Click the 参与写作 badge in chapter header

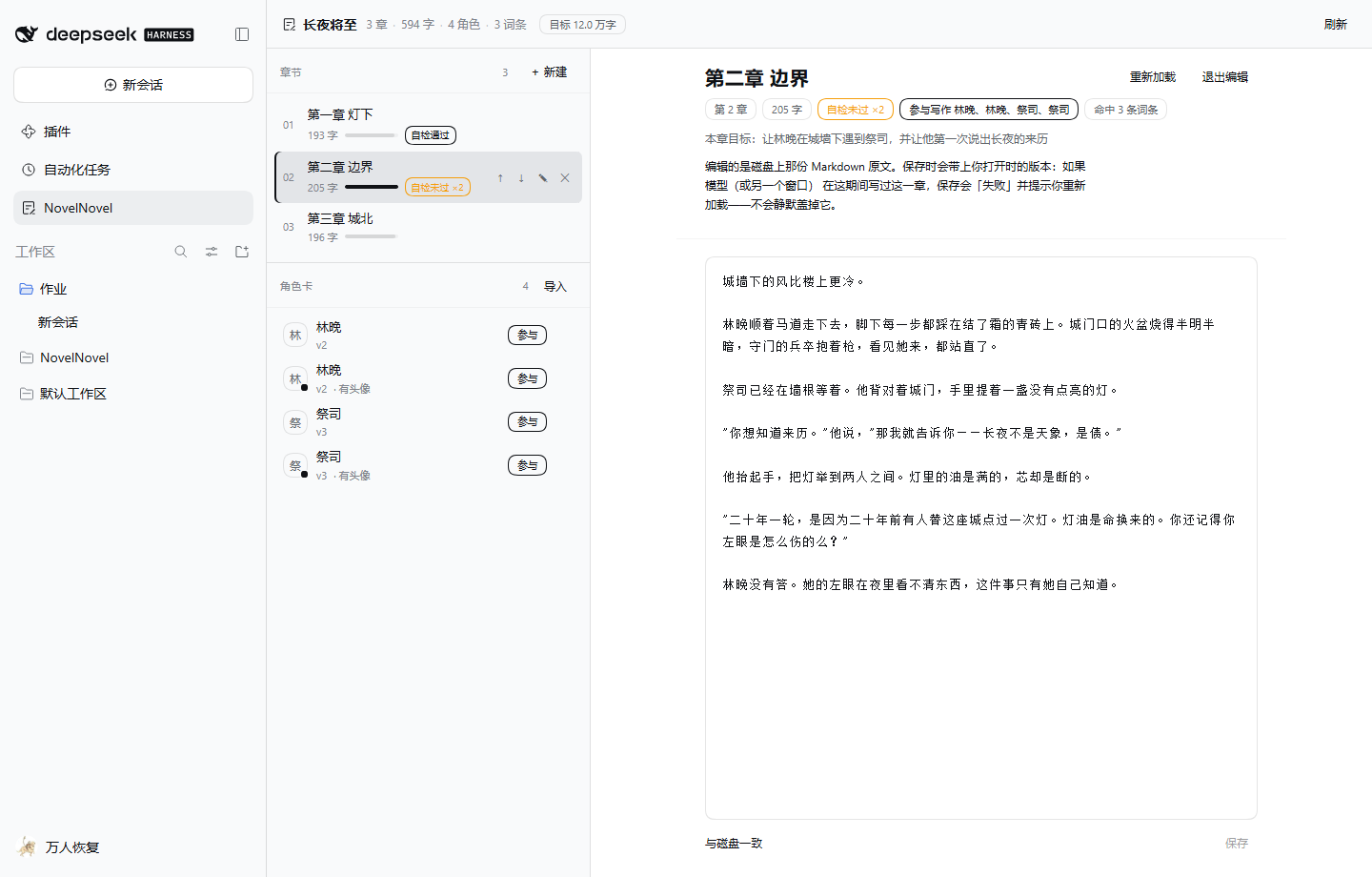click(x=989, y=110)
